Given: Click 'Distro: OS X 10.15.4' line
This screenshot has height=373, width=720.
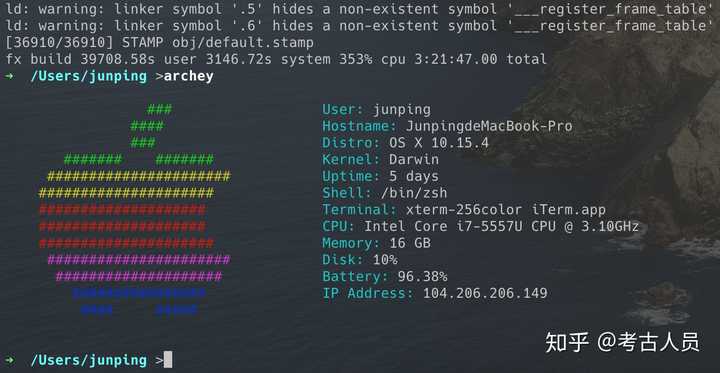Looking at the screenshot, I should 405,143.
